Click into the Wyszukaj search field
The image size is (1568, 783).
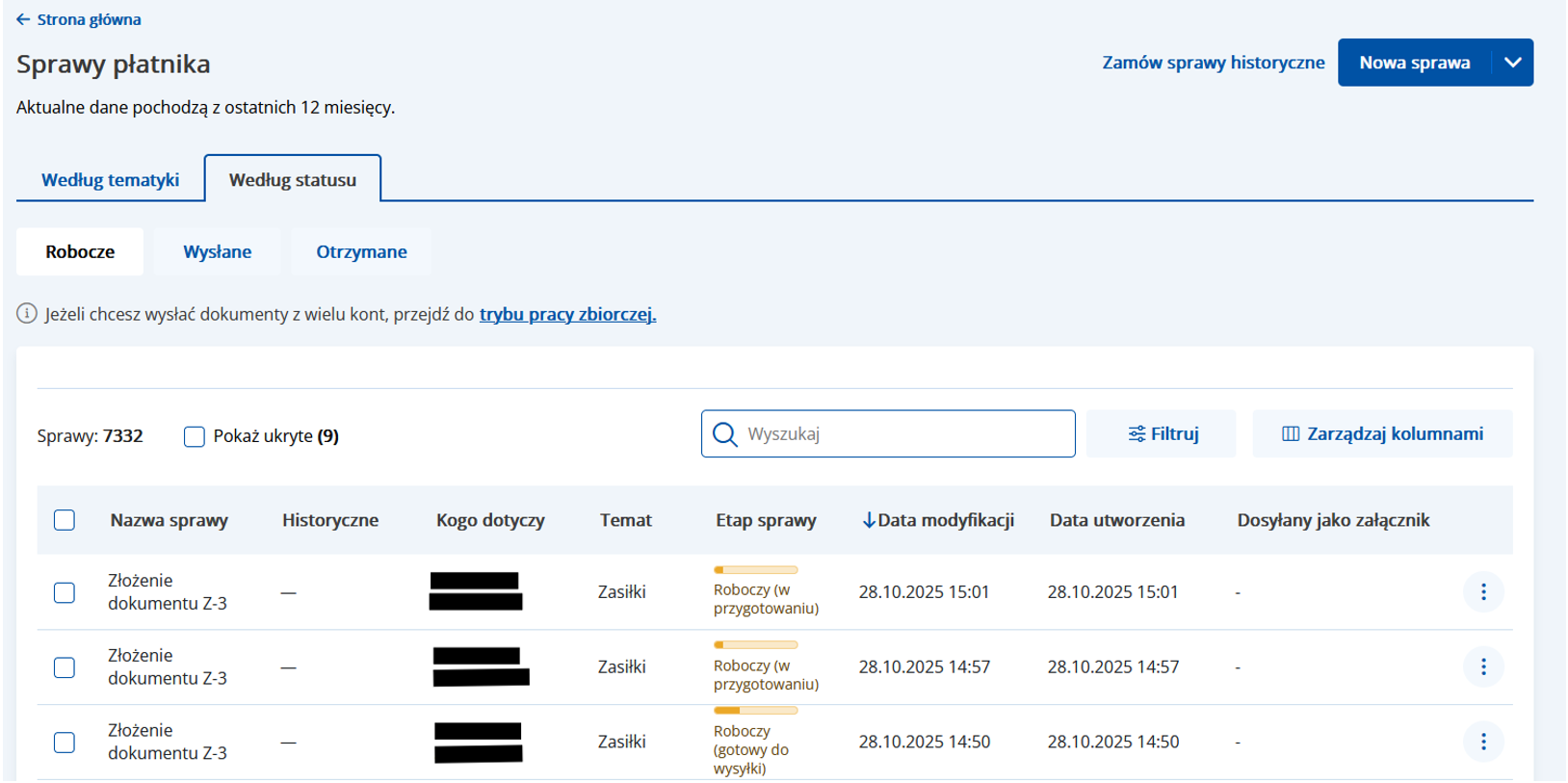point(903,434)
